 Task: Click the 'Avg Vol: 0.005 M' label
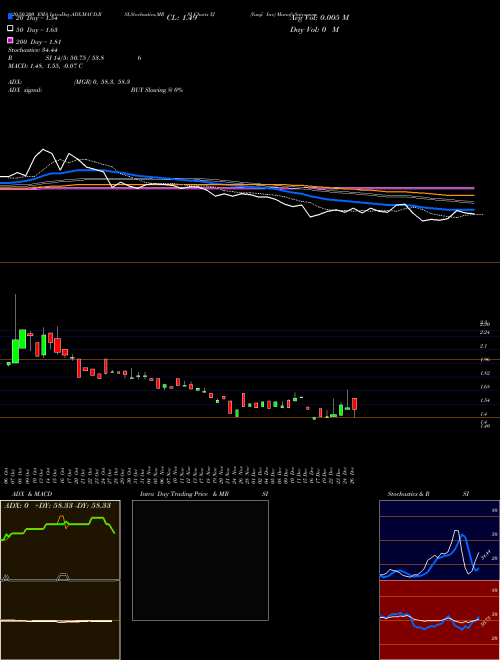coord(319,18)
